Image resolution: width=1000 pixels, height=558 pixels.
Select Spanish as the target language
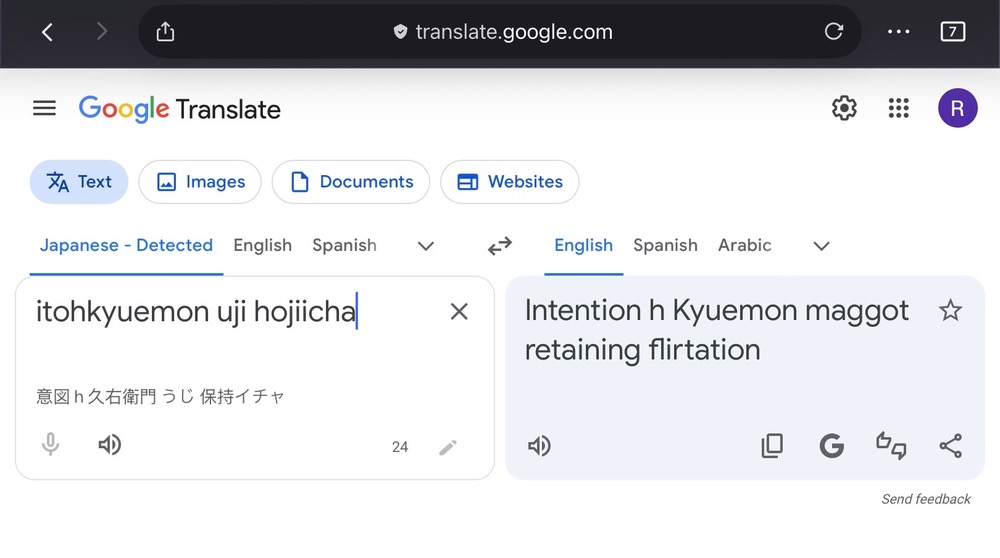point(665,245)
